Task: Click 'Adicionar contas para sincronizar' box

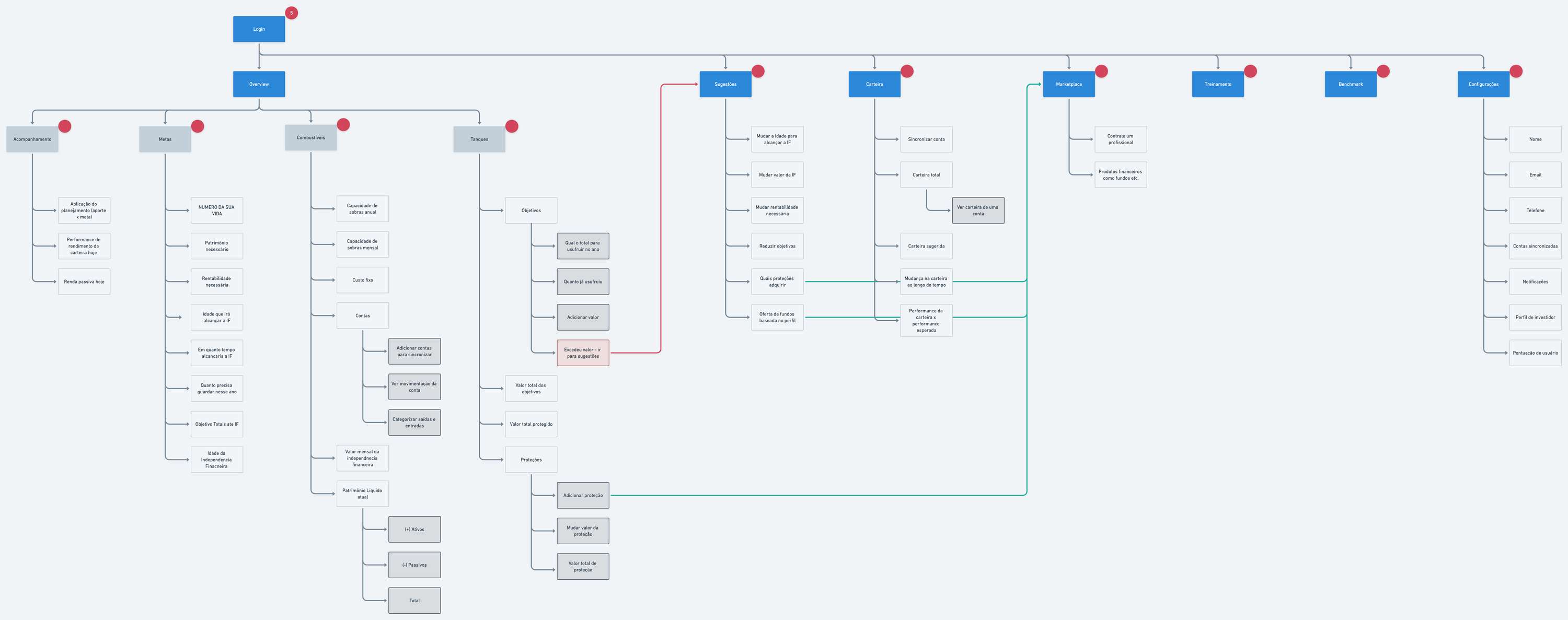Action: click(x=414, y=351)
